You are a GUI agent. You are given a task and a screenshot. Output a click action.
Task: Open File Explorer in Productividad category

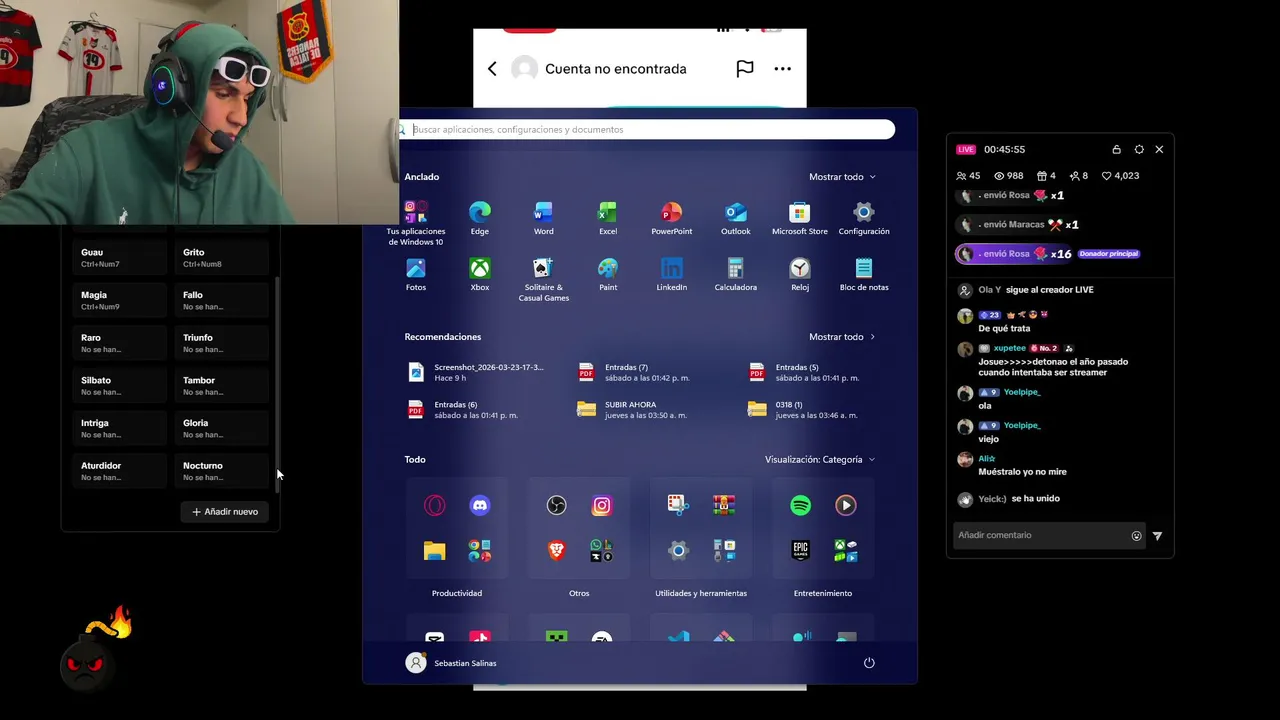click(x=434, y=550)
